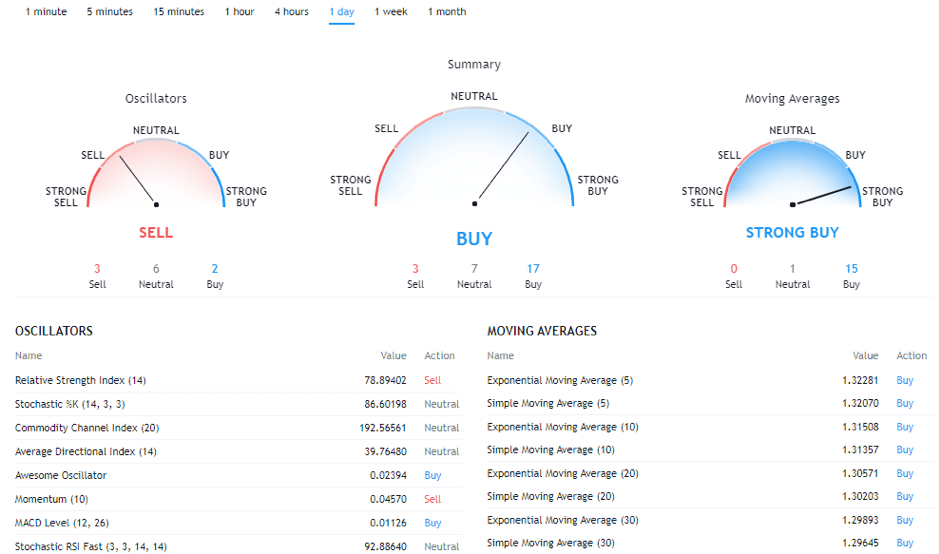Screen dimensions: 939x554
Task: Click Buy action for Awesome Oscillator
Action: [x=432, y=476]
